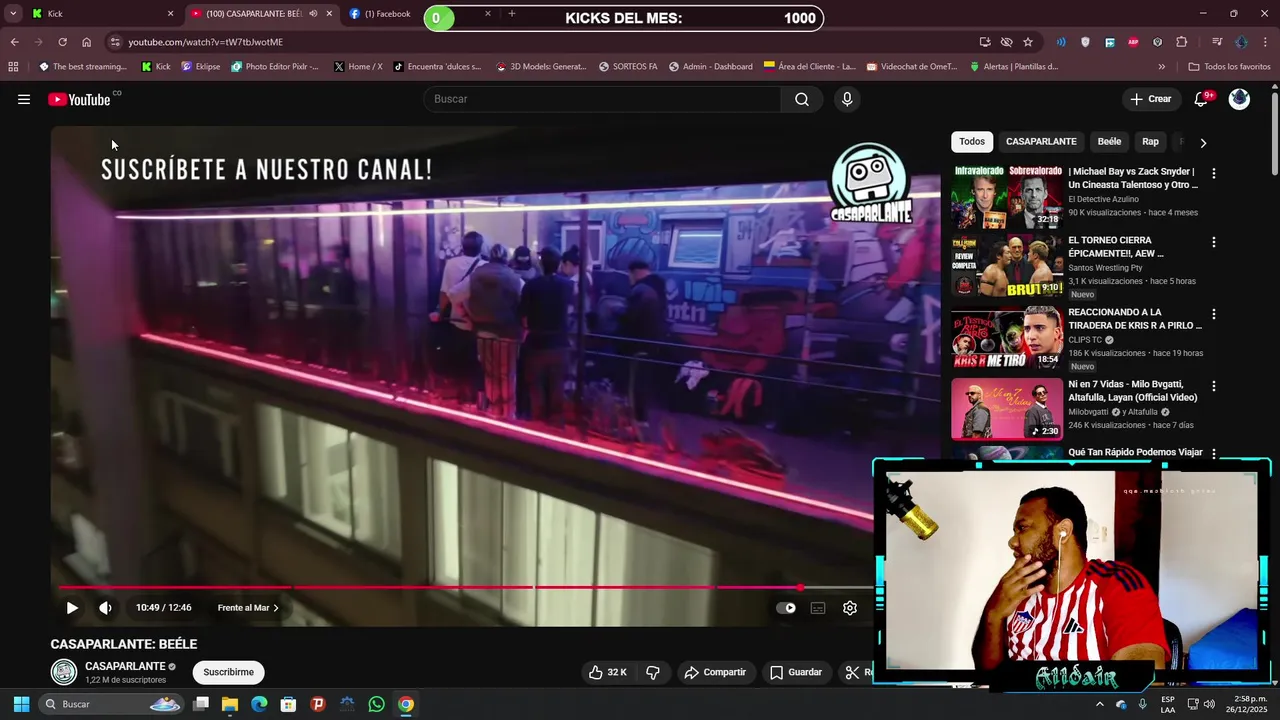Open the browser extensions puzzle menu
Image resolution: width=1280 pixels, height=720 pixels.
[1181, 42]
